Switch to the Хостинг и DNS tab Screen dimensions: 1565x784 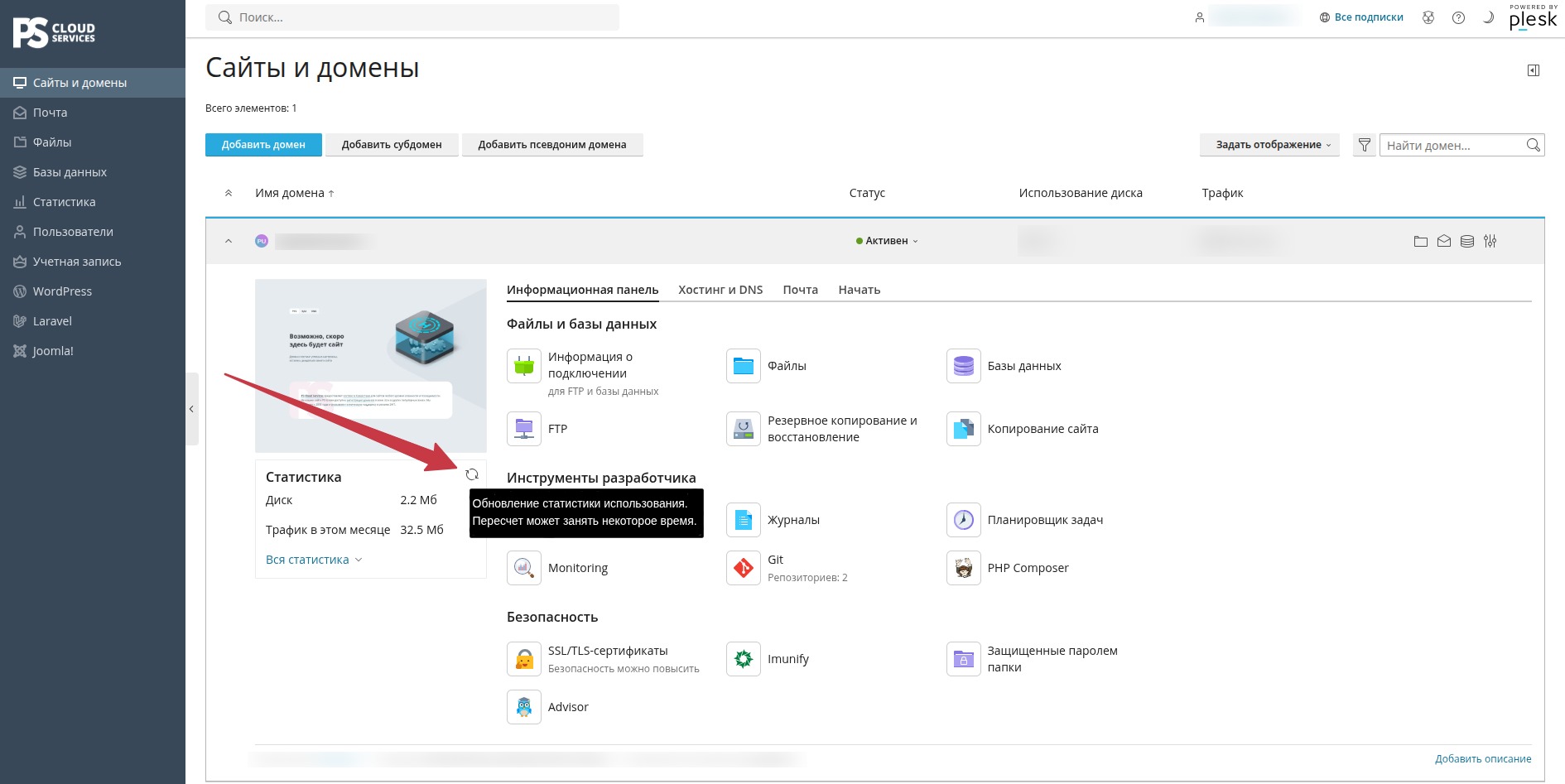point(720,290)
